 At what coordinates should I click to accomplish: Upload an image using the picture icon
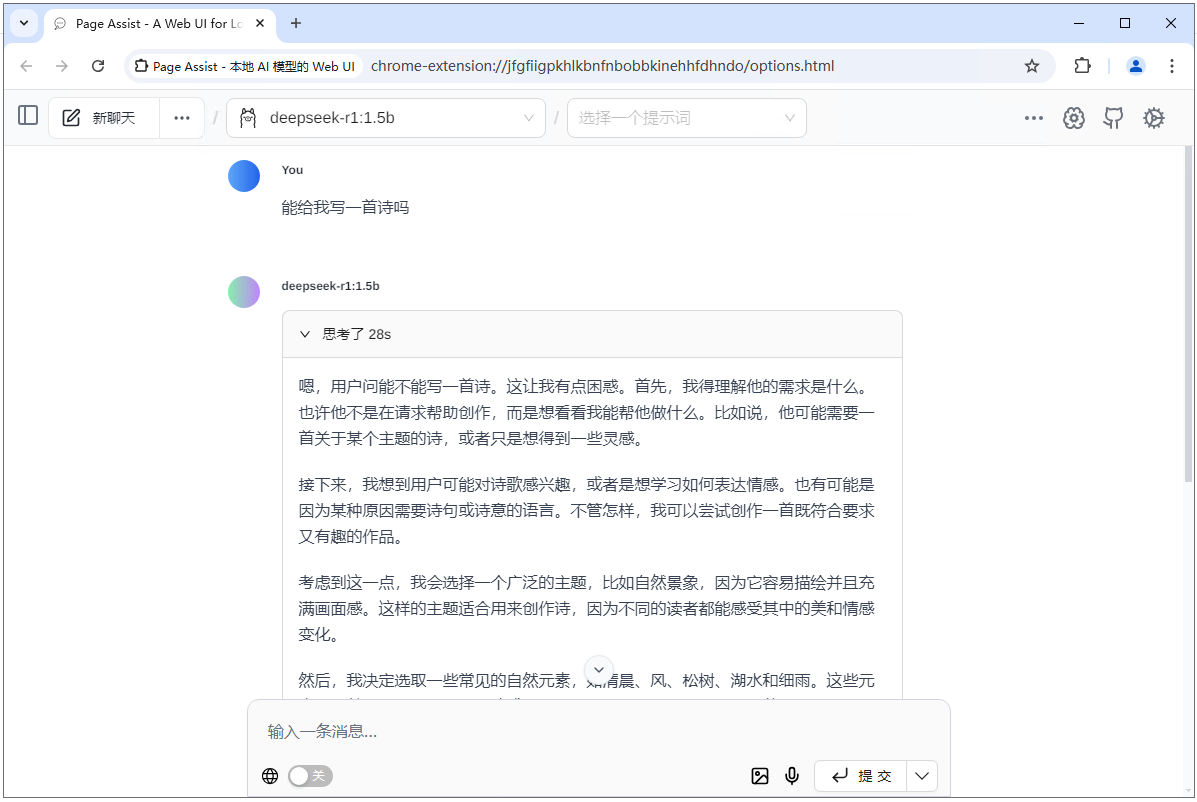[760, 776]
